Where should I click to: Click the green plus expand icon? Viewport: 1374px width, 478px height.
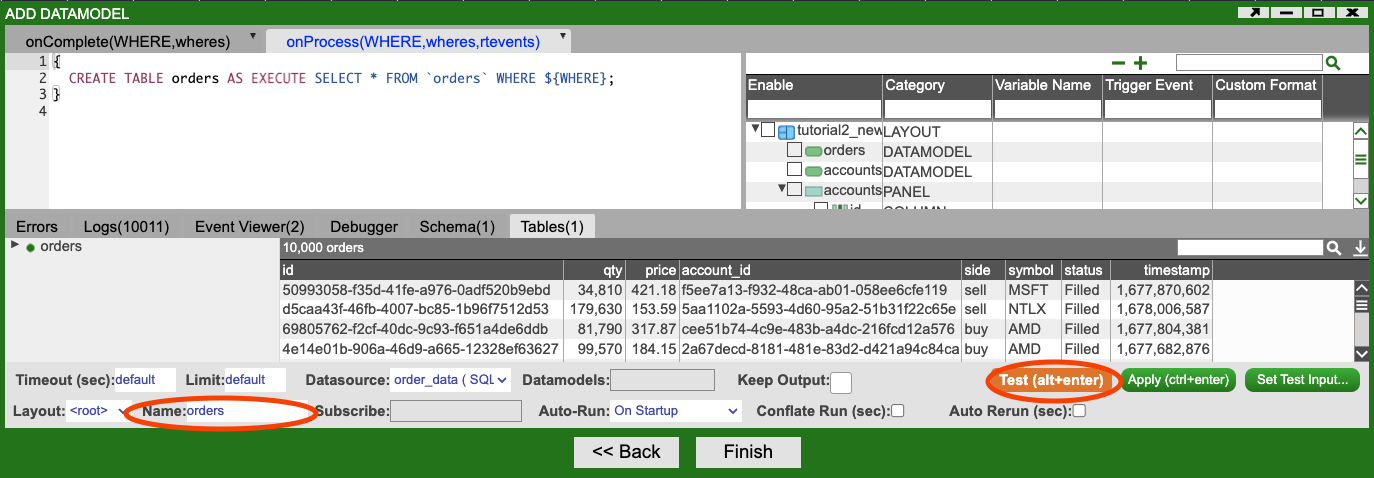[1140, 63]
